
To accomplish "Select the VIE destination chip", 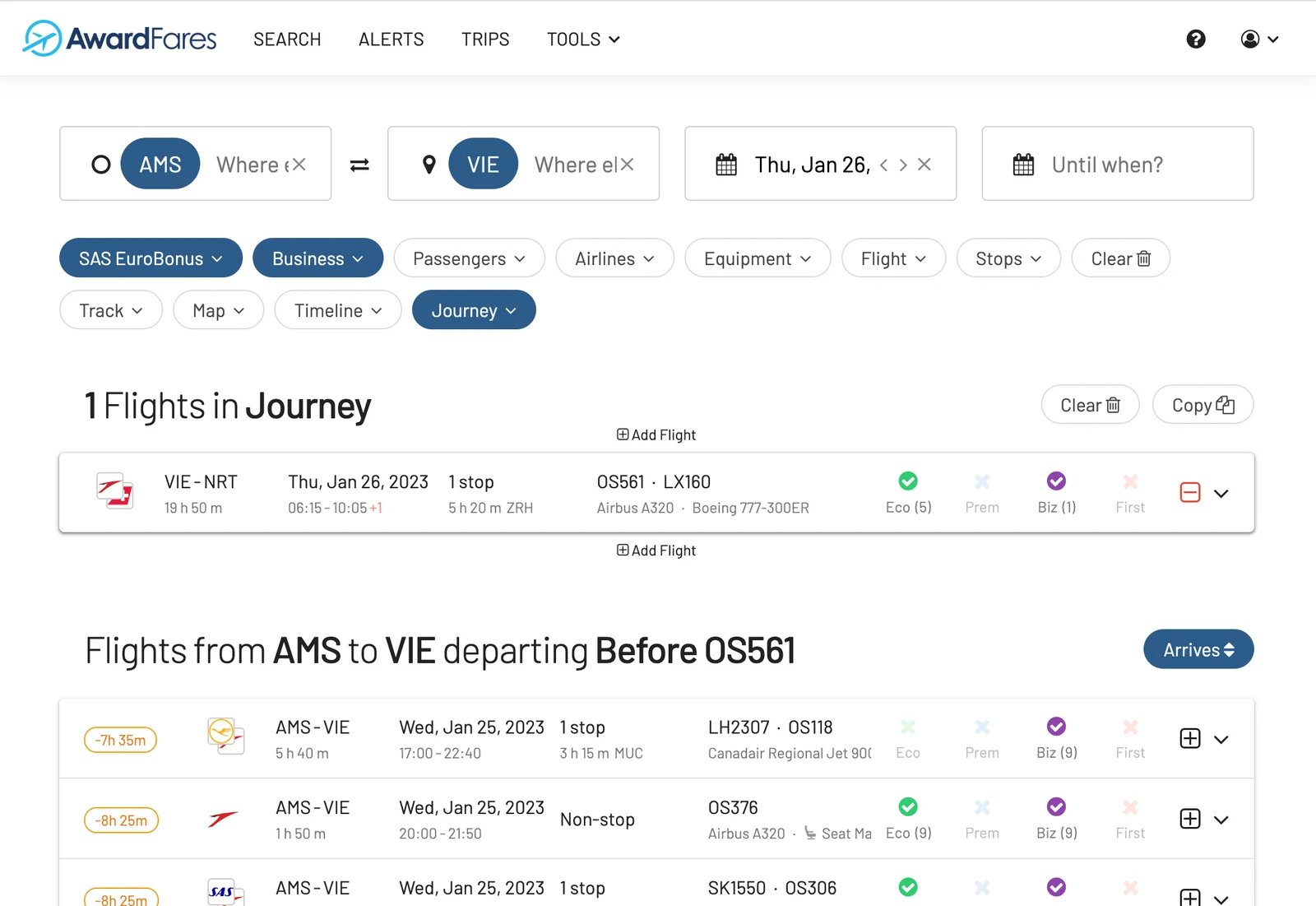I will [x=484, y=164].
